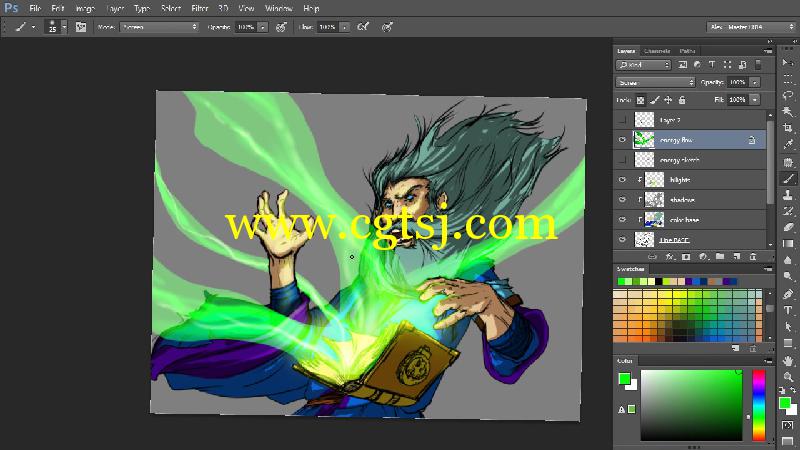Open the Brush Preset picker arrow
The image size is (800, 450).
pos(64,27)
